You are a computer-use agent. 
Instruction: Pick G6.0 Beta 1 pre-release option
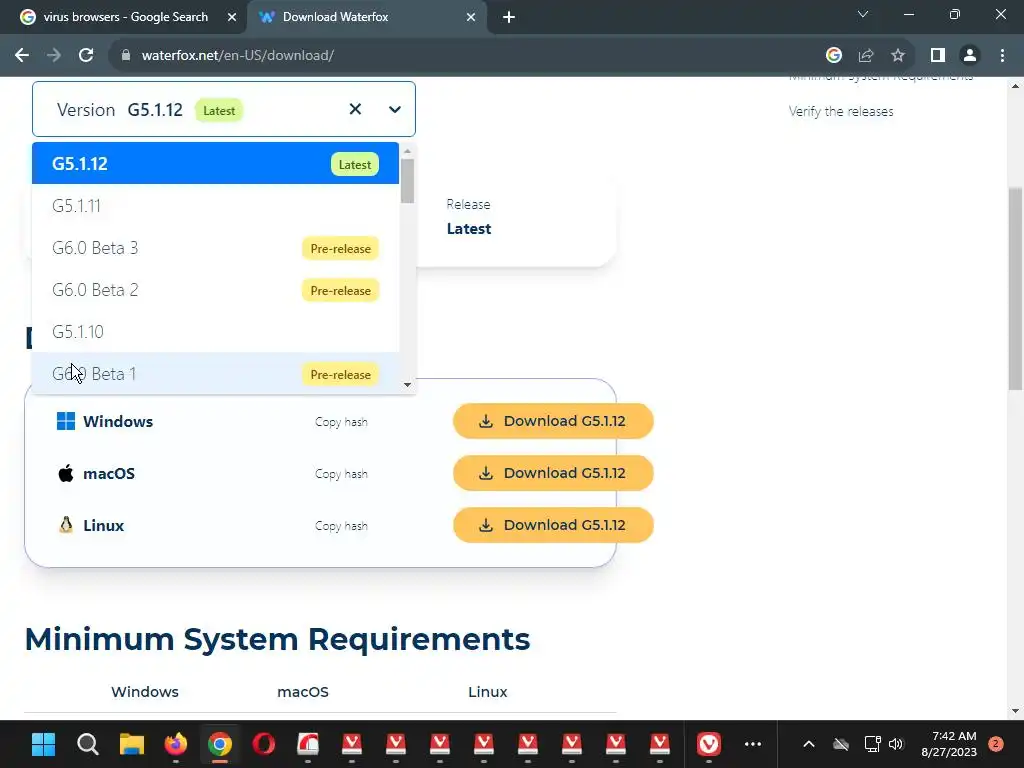point(216,374)
